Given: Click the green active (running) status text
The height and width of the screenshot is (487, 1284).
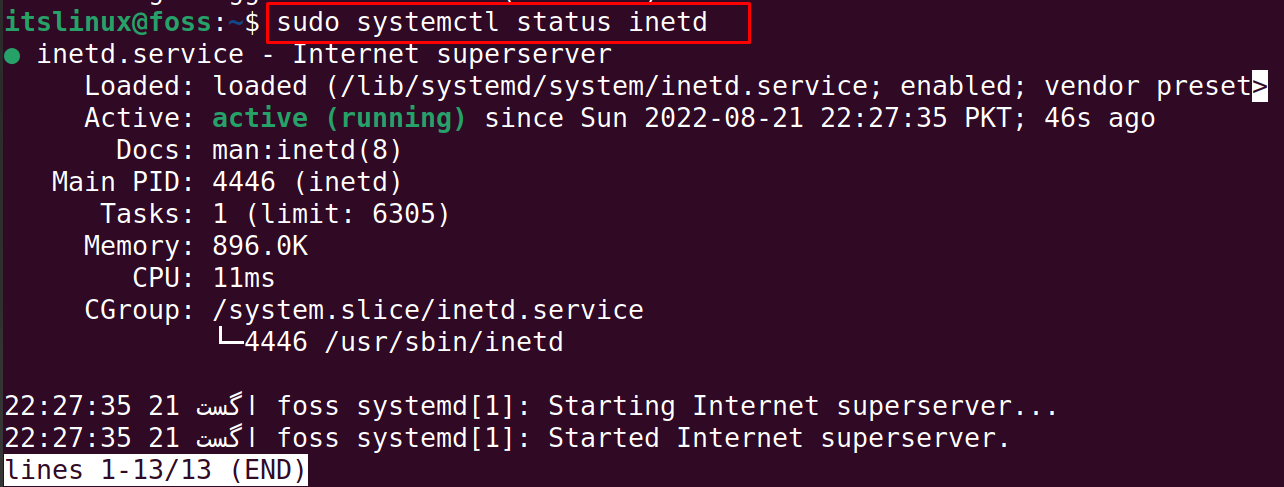Looking at the screenshot, I should point(340,119).
